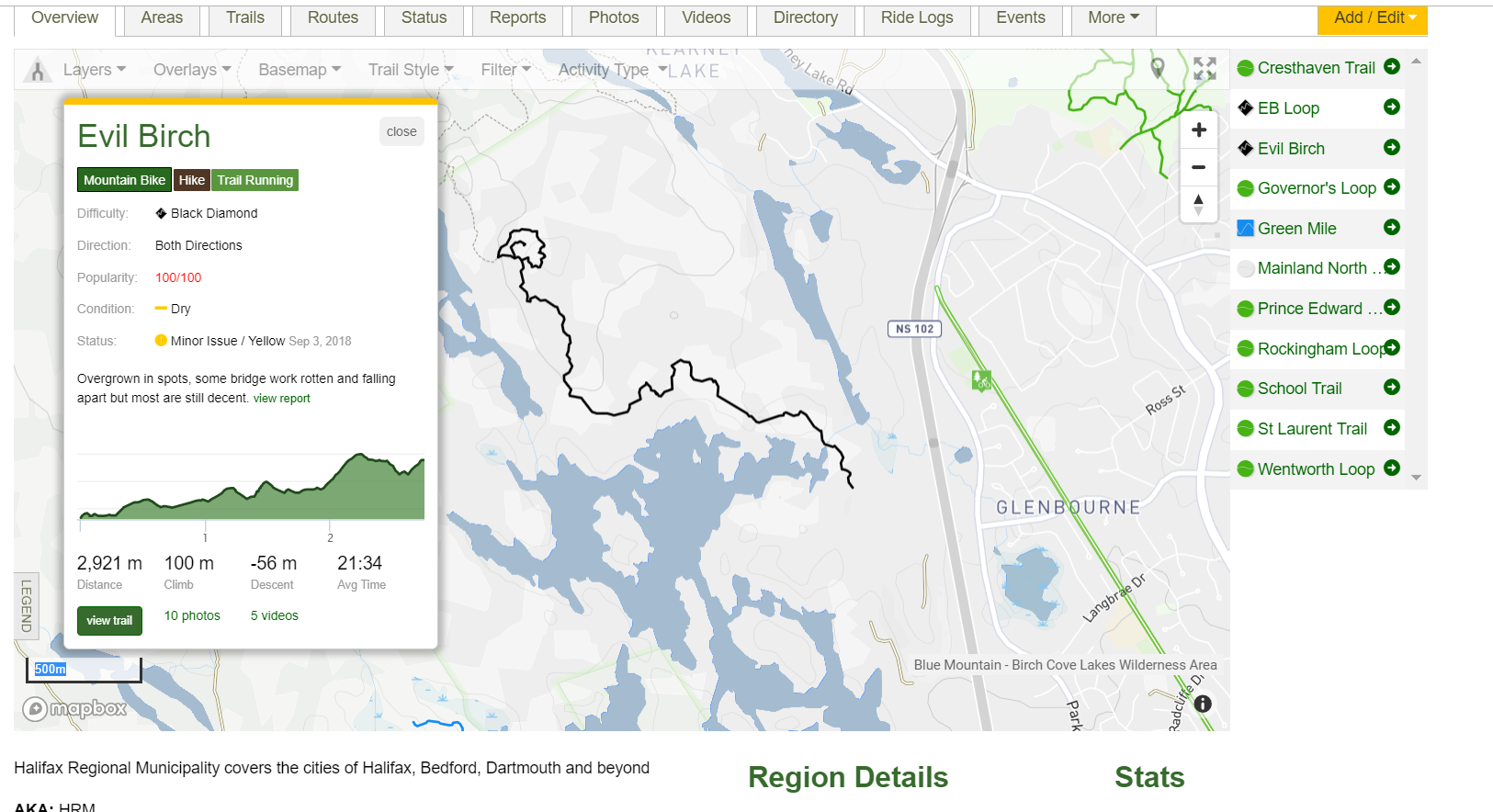1493x812 pixels.
Task: Click the map info icon
Action: [x=1203, y=704]
